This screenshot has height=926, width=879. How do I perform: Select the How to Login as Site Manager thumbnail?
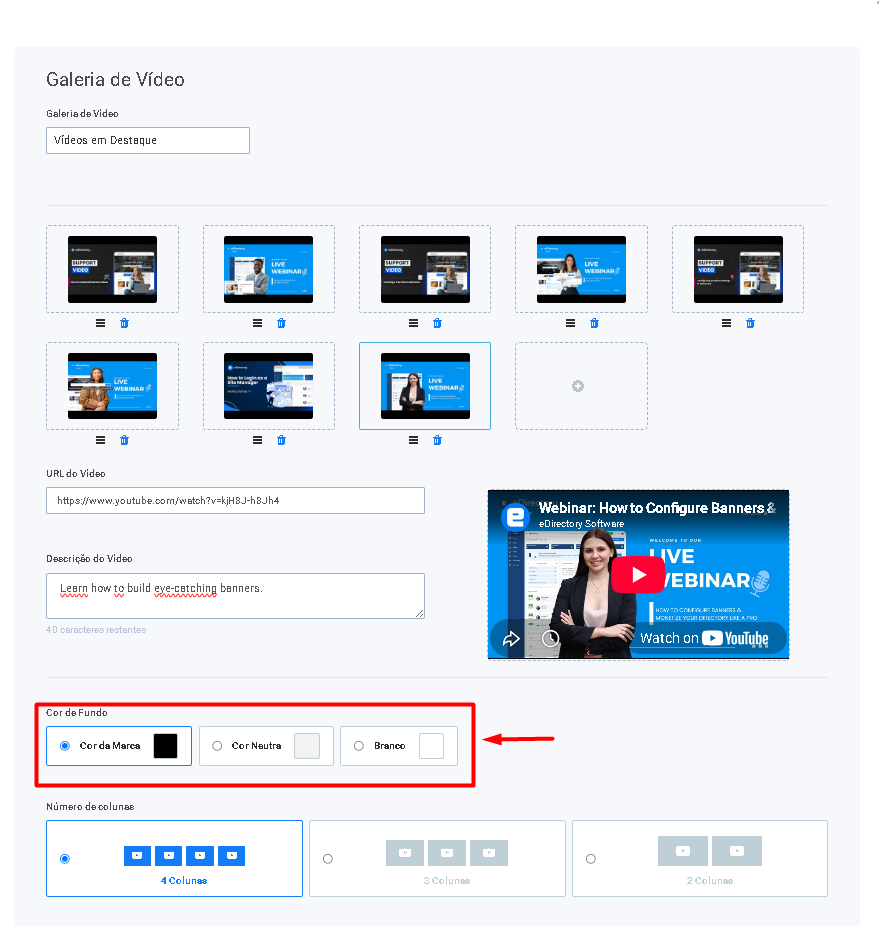coord(268,386)
